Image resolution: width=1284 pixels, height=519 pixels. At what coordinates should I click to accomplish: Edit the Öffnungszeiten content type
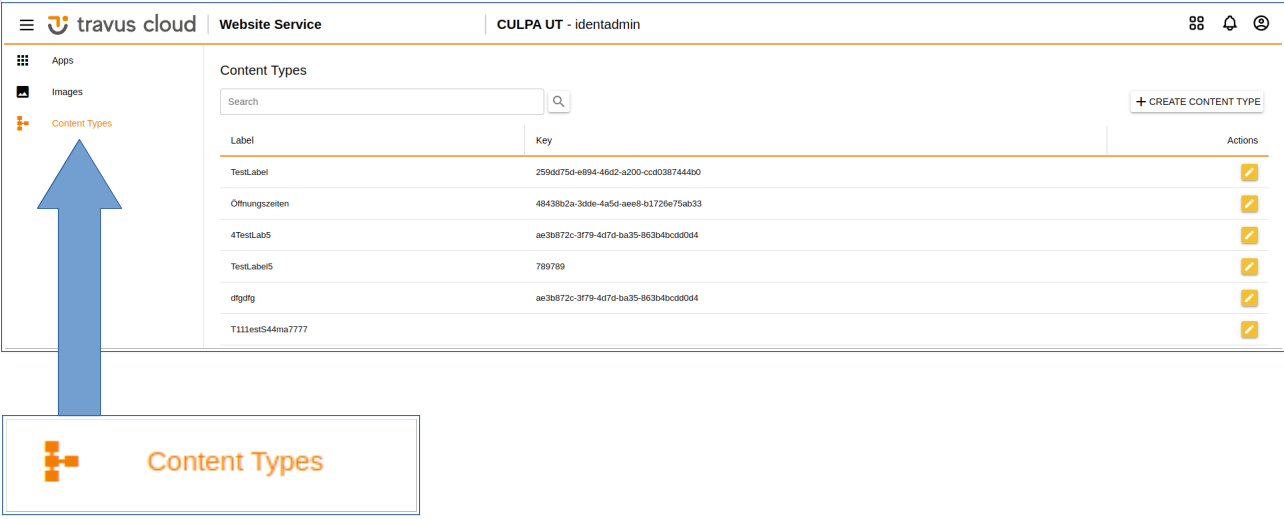tap(1249, 204)
